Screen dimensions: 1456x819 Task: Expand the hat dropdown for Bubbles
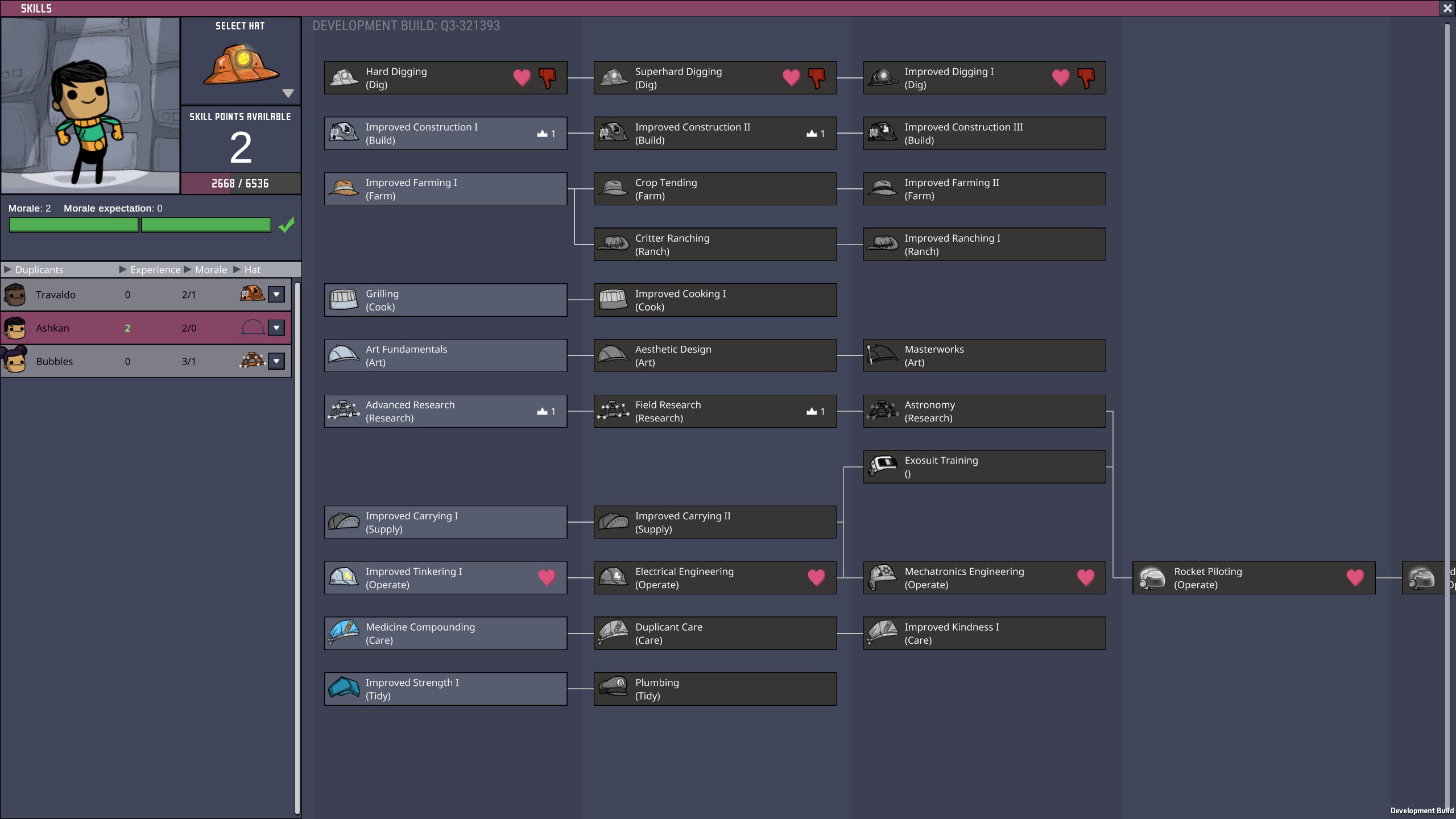pos(276,361)
